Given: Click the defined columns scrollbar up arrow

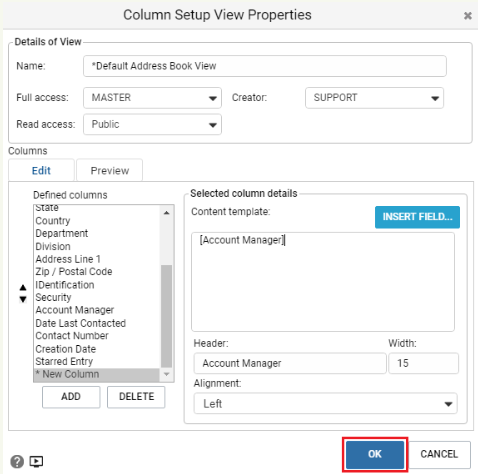Looking at the screenshot, I should tap(167, 212).
